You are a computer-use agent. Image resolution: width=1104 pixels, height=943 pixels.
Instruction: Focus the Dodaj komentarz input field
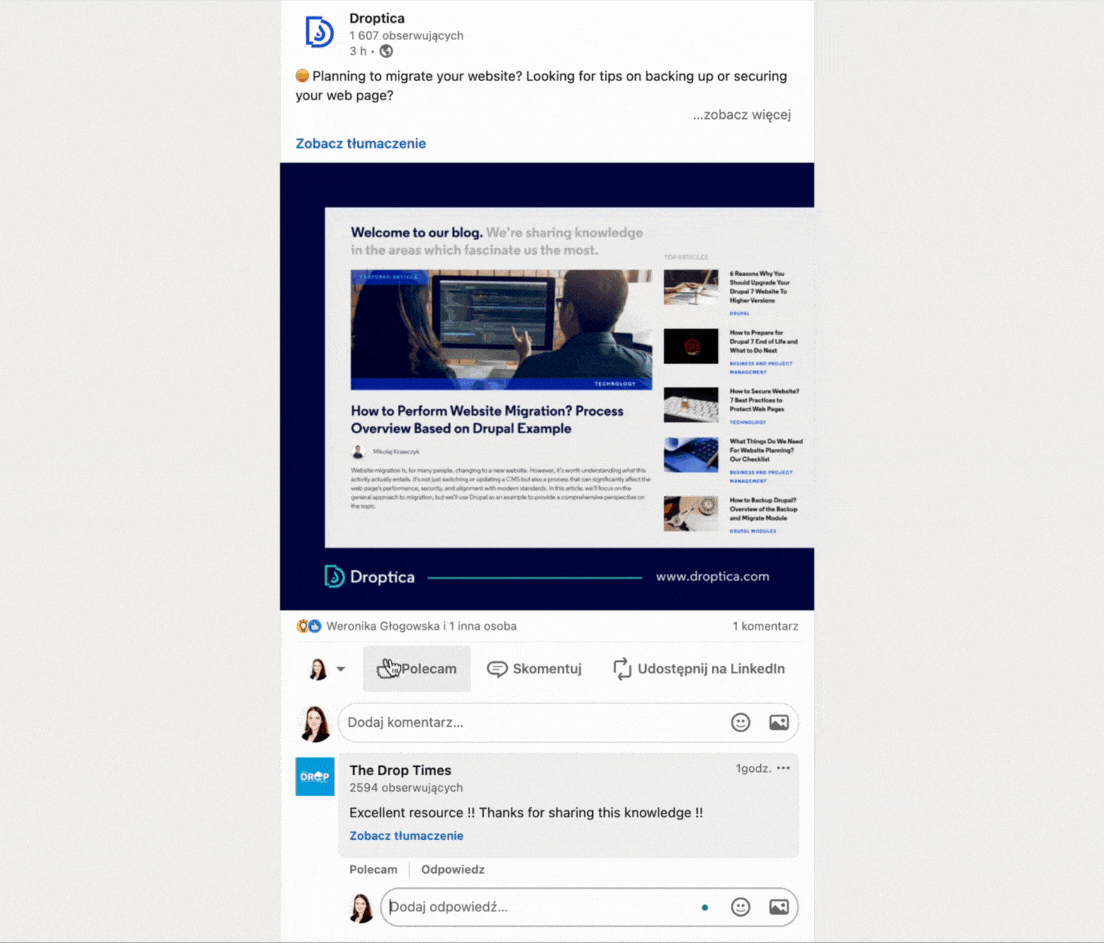(x=568, y=723)
